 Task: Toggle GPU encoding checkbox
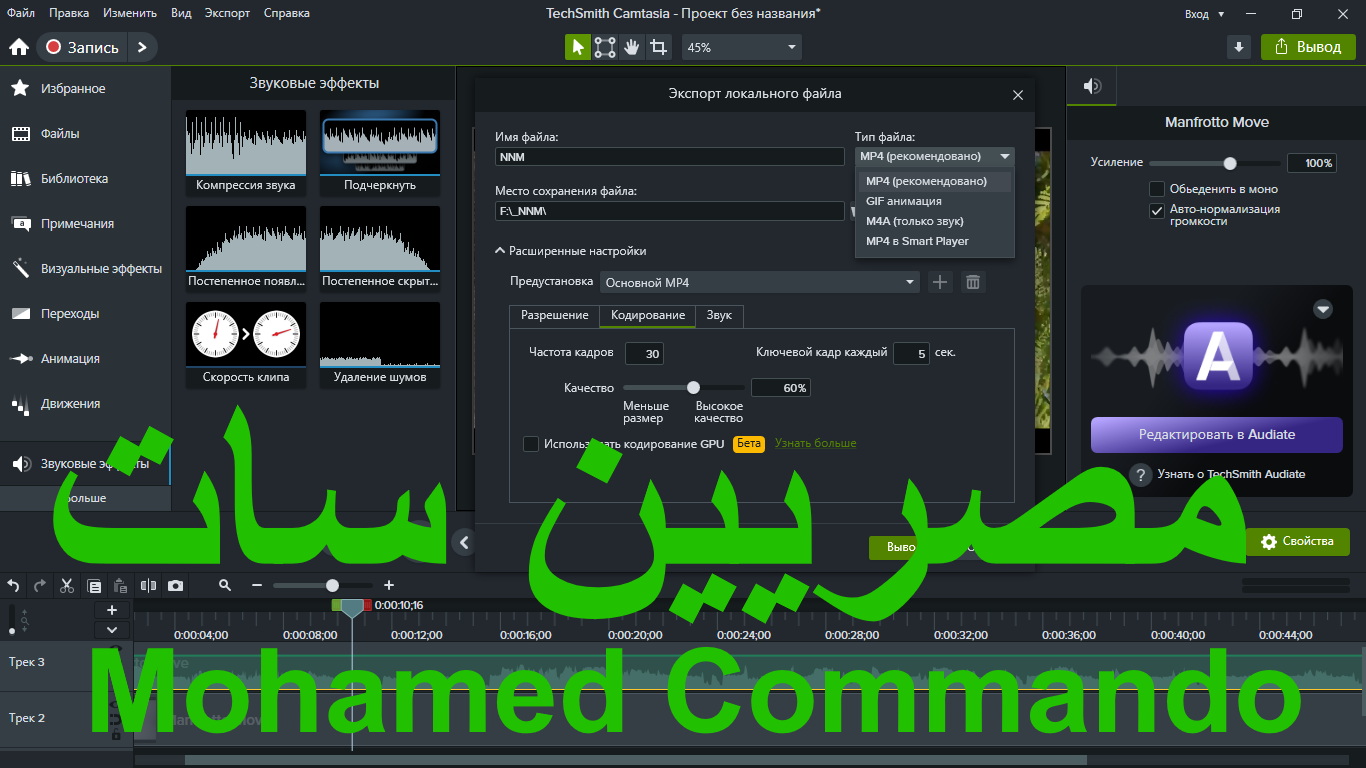point(531,444)
